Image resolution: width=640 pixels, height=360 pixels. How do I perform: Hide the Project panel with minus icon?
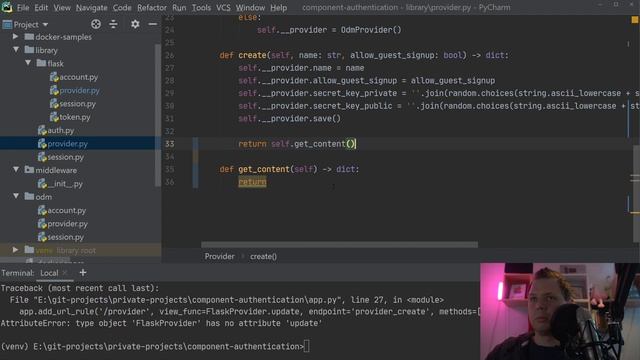pos(153,24)
